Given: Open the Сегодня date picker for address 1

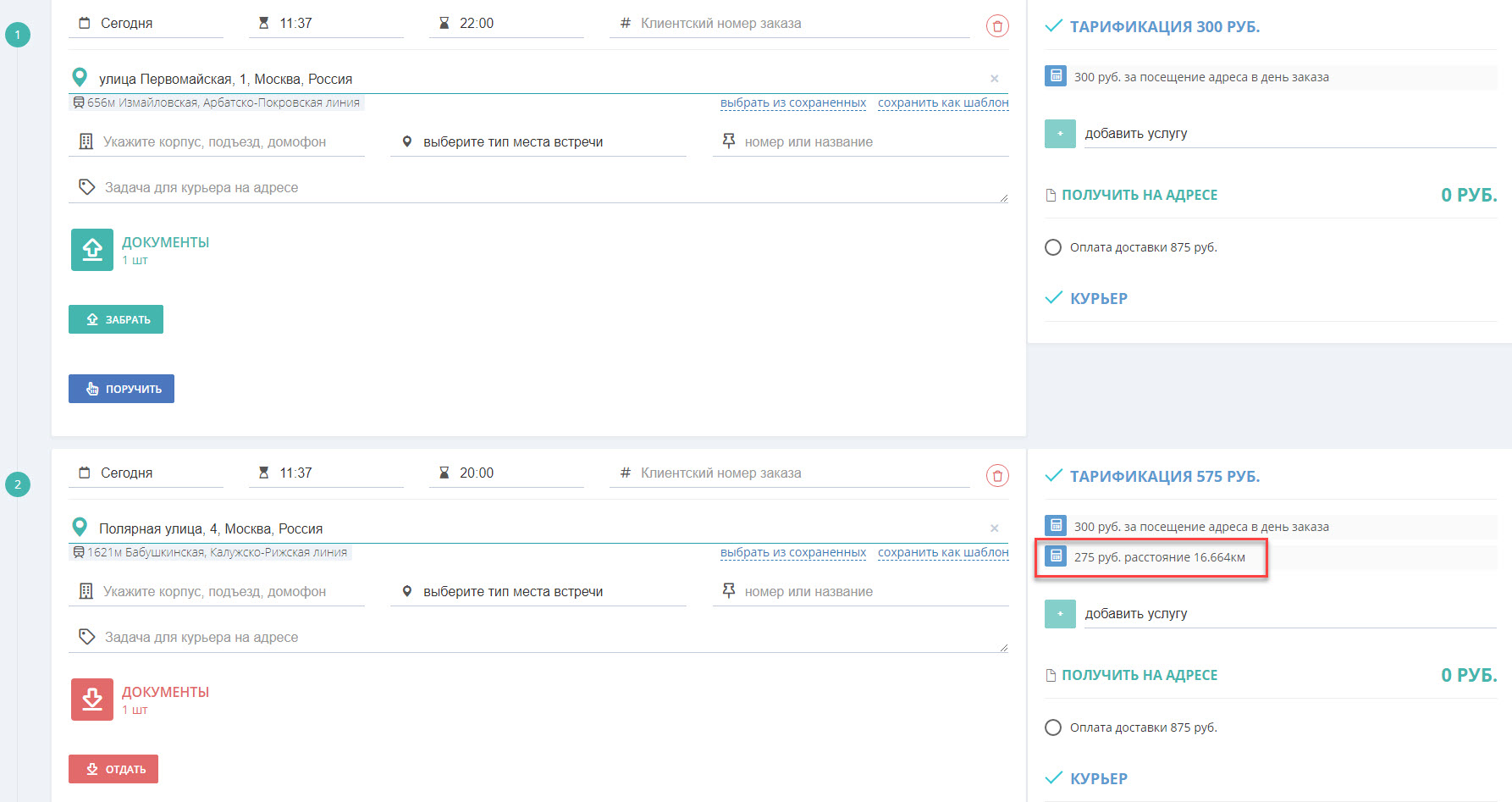Looking at the screenshot, I should [x=146, y=24].
